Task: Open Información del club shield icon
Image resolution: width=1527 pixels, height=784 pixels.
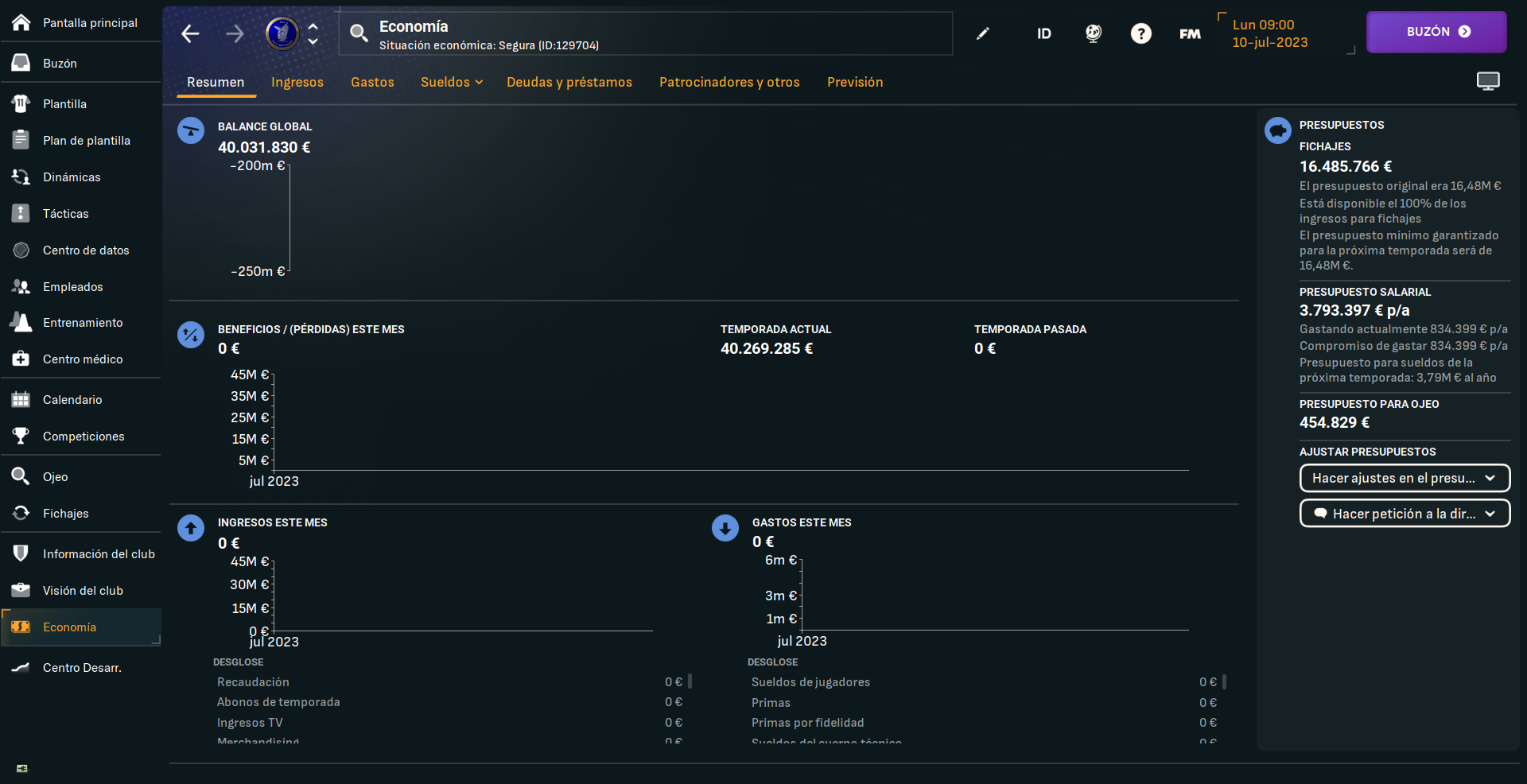Action: click(21, 553)
